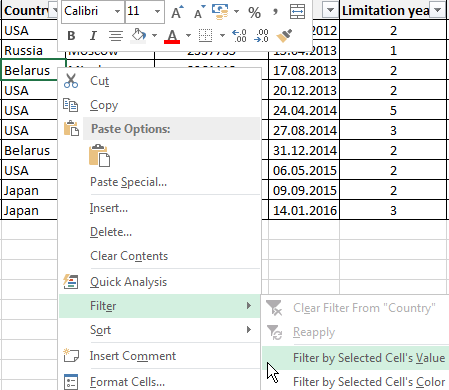Screen dimensions: 449x390
Task: Select date cell 06.05.2015
Action: (x=304, y=170)
